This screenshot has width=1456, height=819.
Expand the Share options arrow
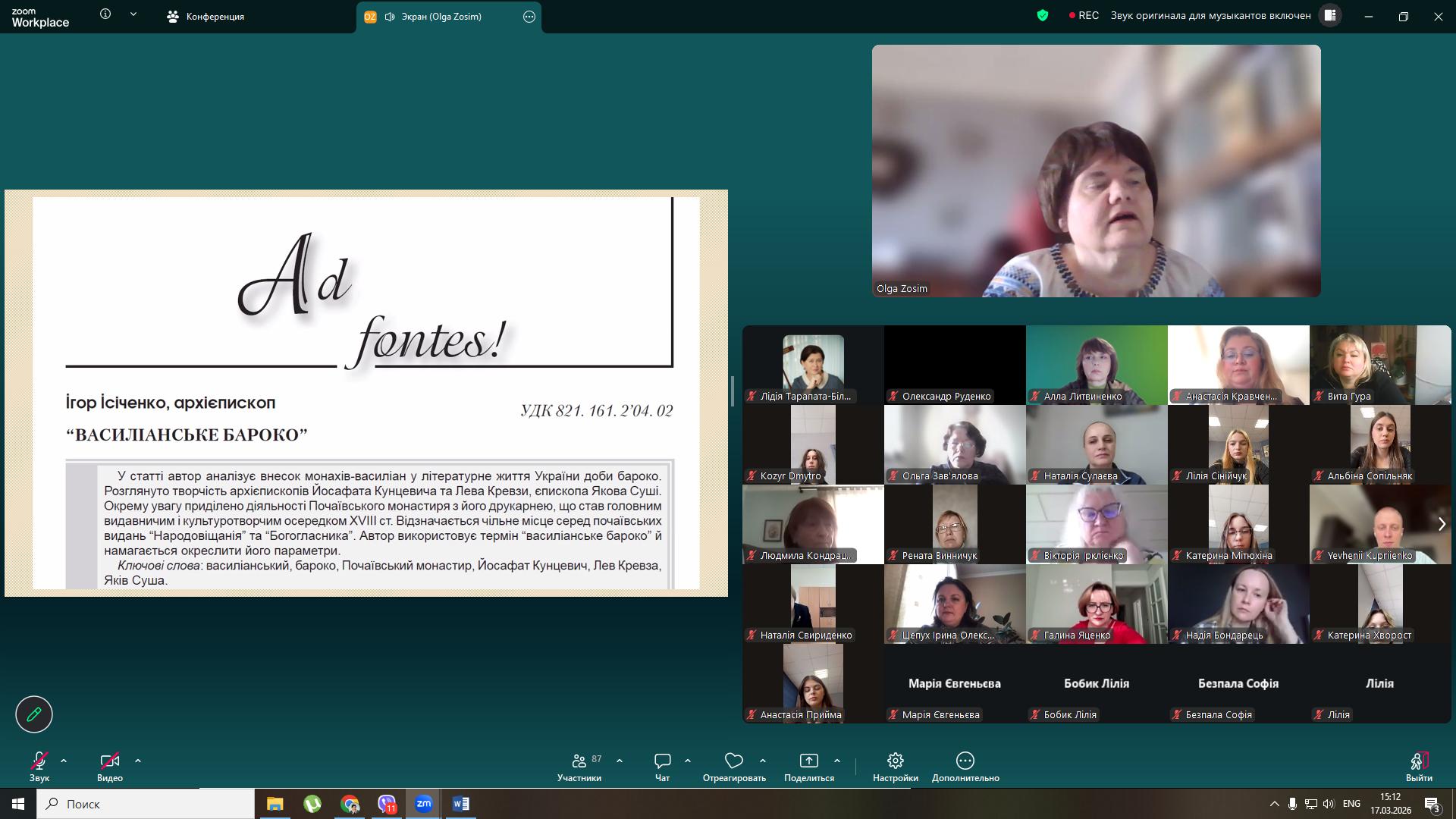[x=837, y=761]
